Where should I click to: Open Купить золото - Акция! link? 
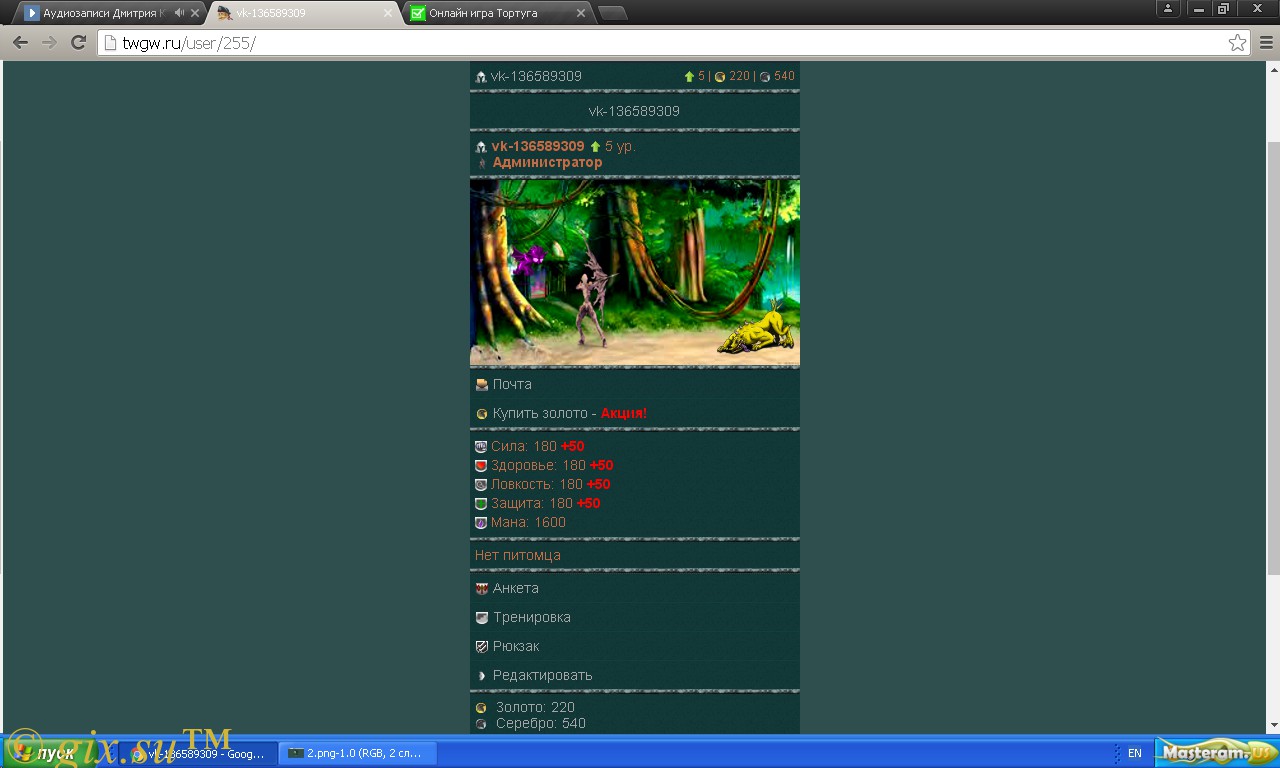pos(570,413)
